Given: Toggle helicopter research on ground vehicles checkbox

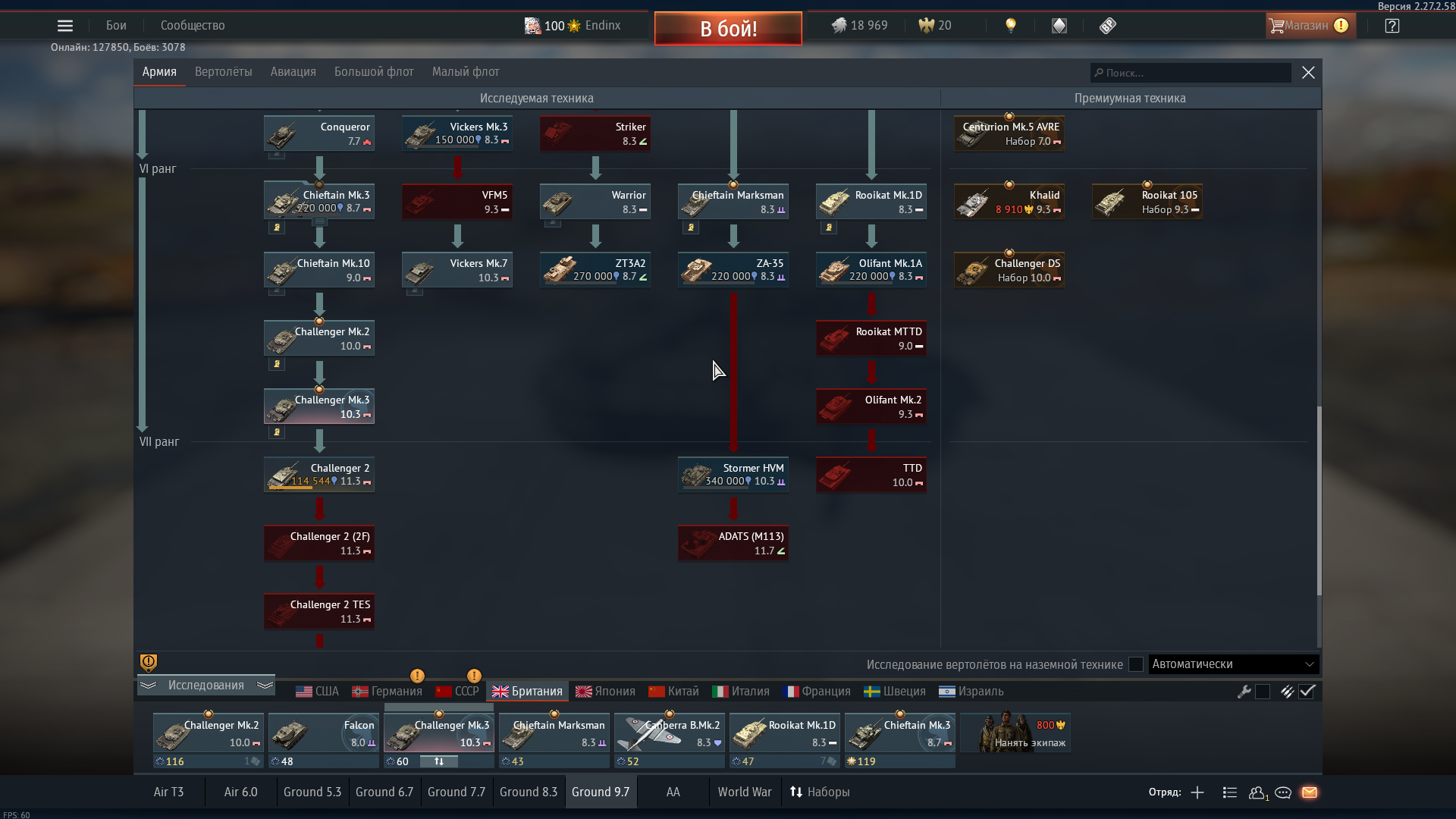Looking at the screenshot, I should (x=1136, y=664).
